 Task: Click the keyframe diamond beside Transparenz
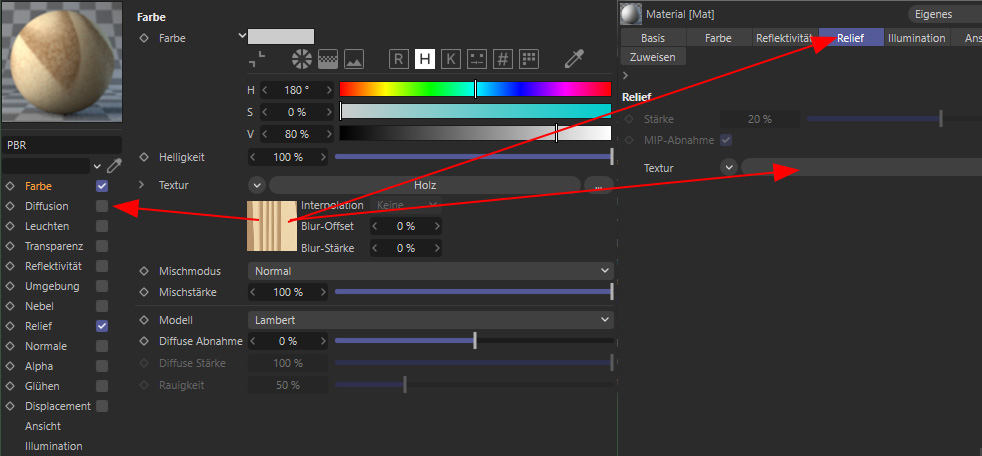click(9, 246)
